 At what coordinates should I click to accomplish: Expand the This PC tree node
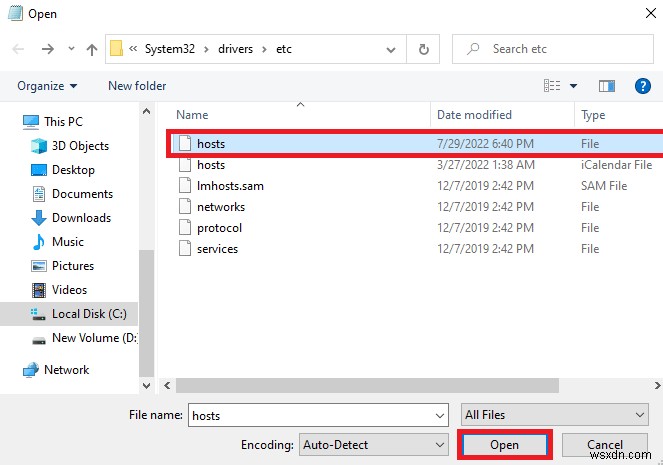click(10, 122)
